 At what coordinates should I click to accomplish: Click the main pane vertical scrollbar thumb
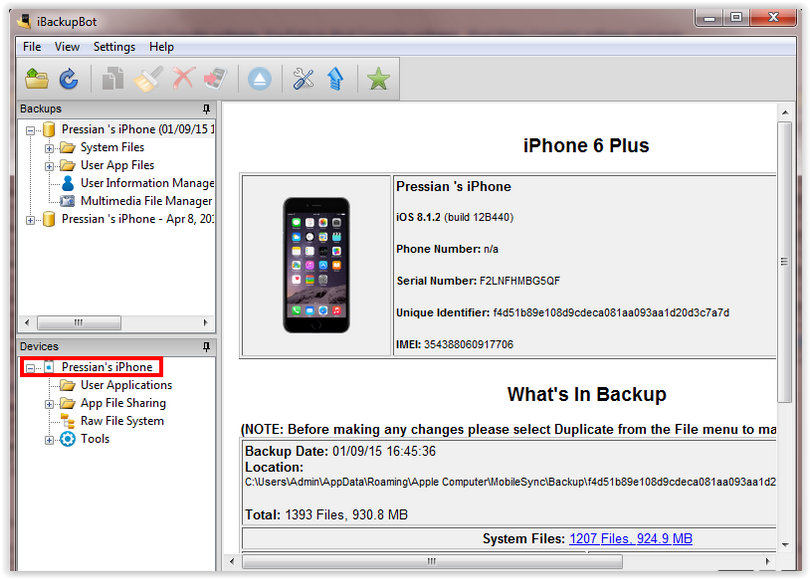(x=785, y=262)
